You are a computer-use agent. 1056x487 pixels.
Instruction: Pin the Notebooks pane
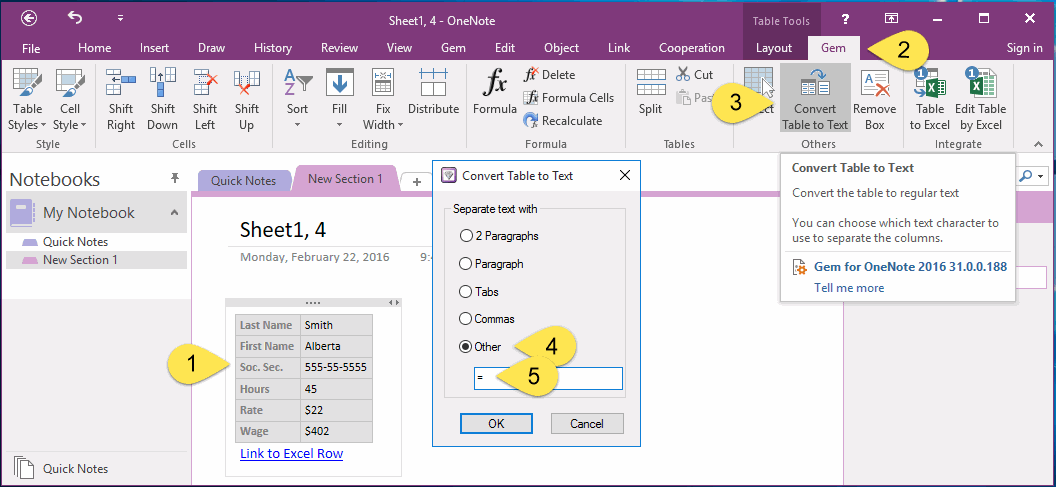point(175,178)
